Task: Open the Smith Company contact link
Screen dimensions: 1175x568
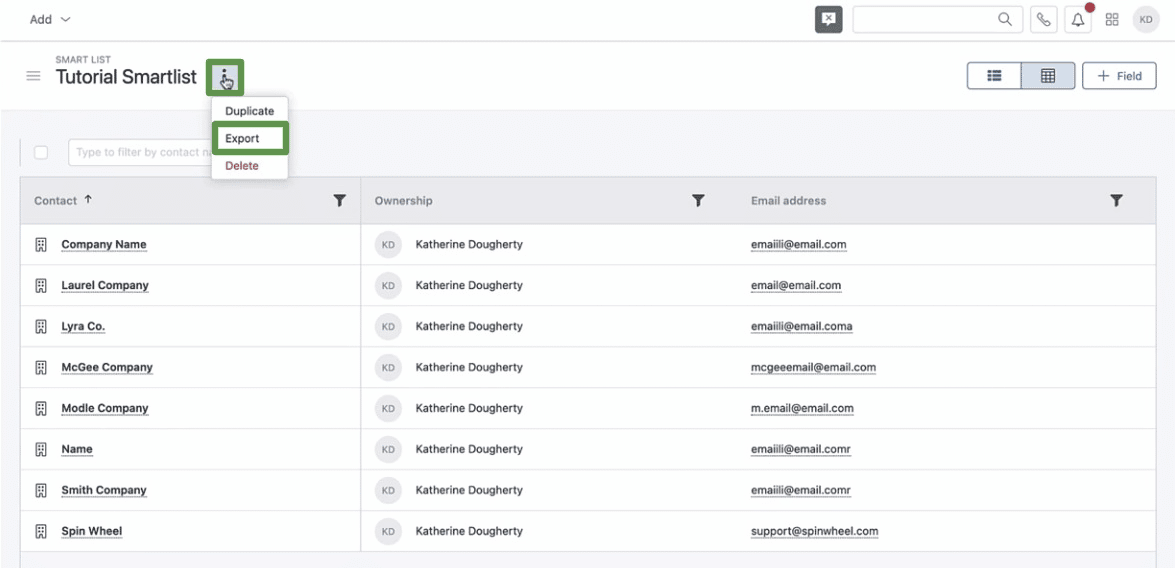Action: click(x=104, y=490)
